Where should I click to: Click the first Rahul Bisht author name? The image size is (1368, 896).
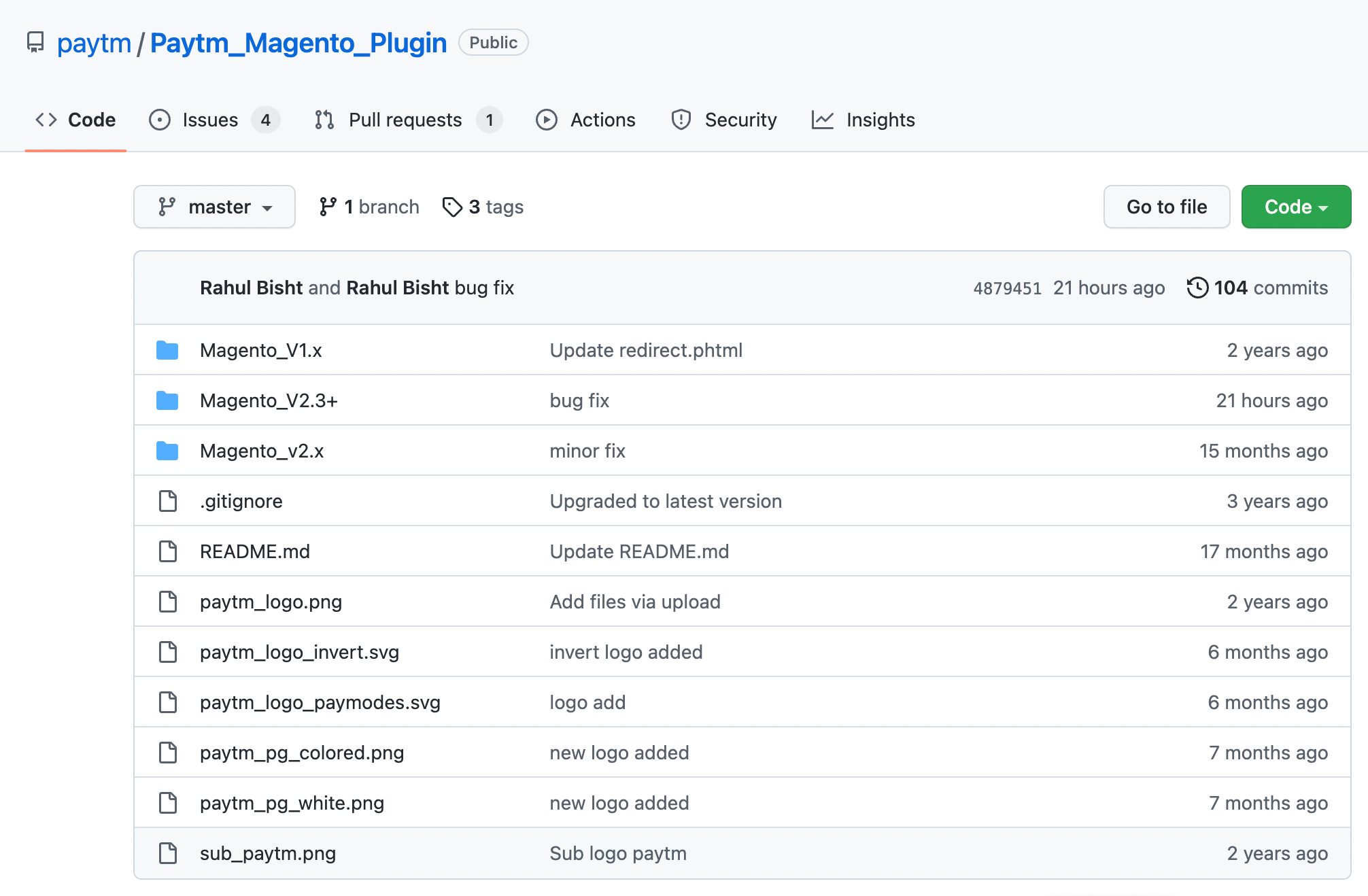251,288
